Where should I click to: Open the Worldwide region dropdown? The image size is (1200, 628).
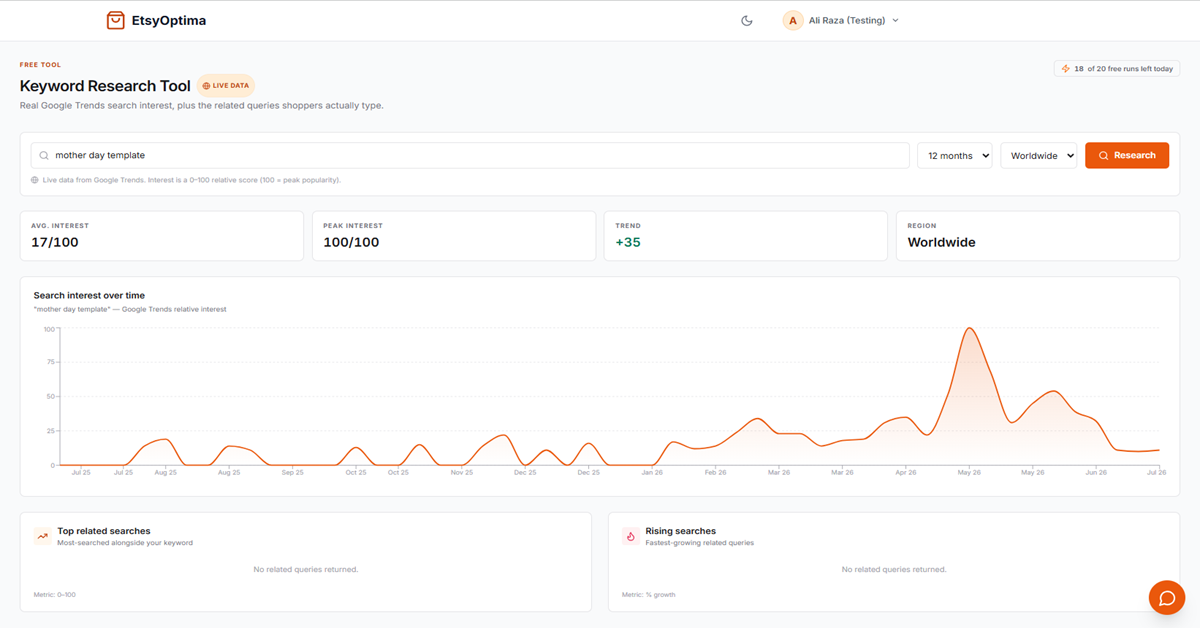click(x=1038, y=155)
